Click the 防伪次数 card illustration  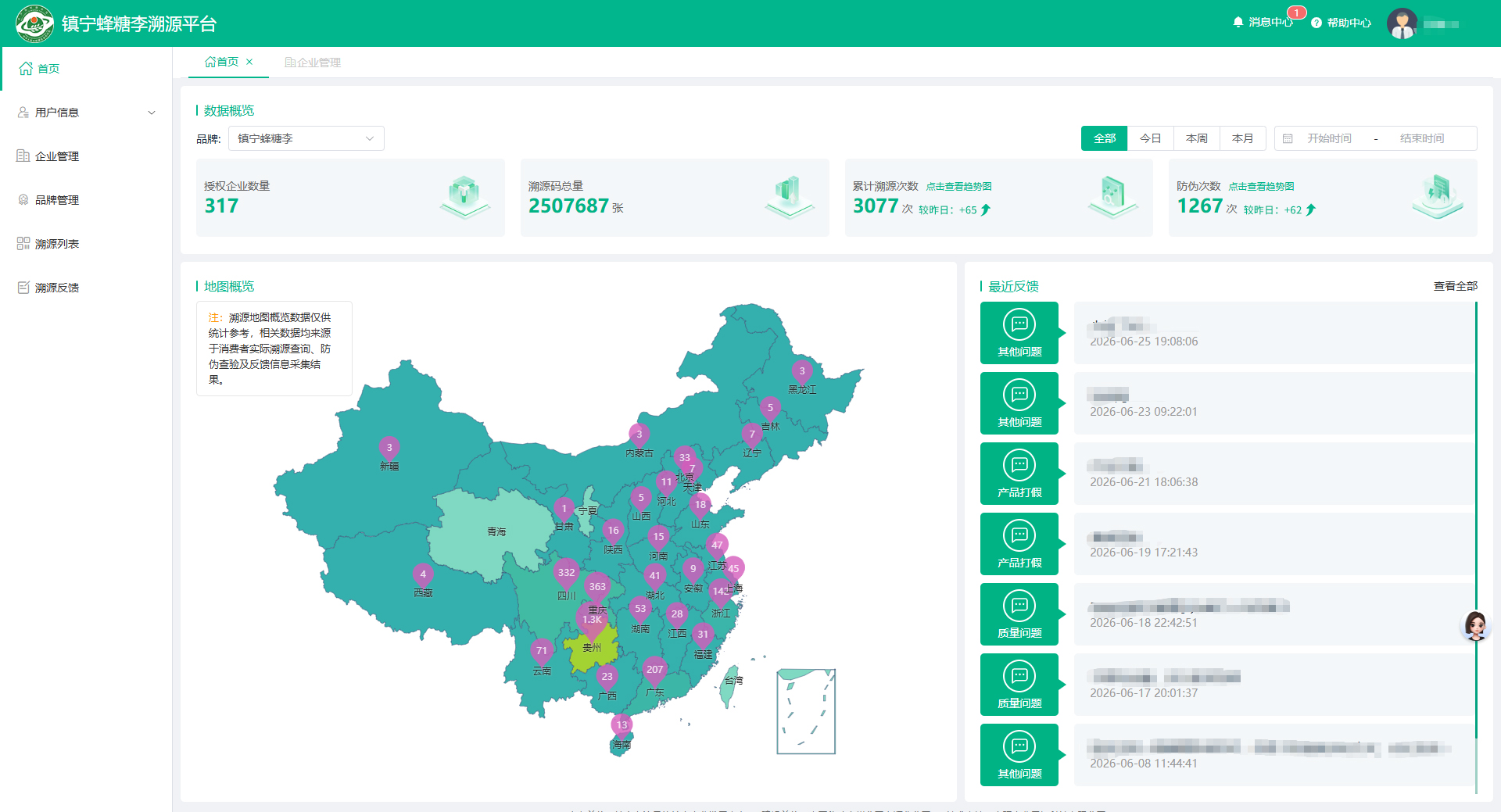(1438, 197)
